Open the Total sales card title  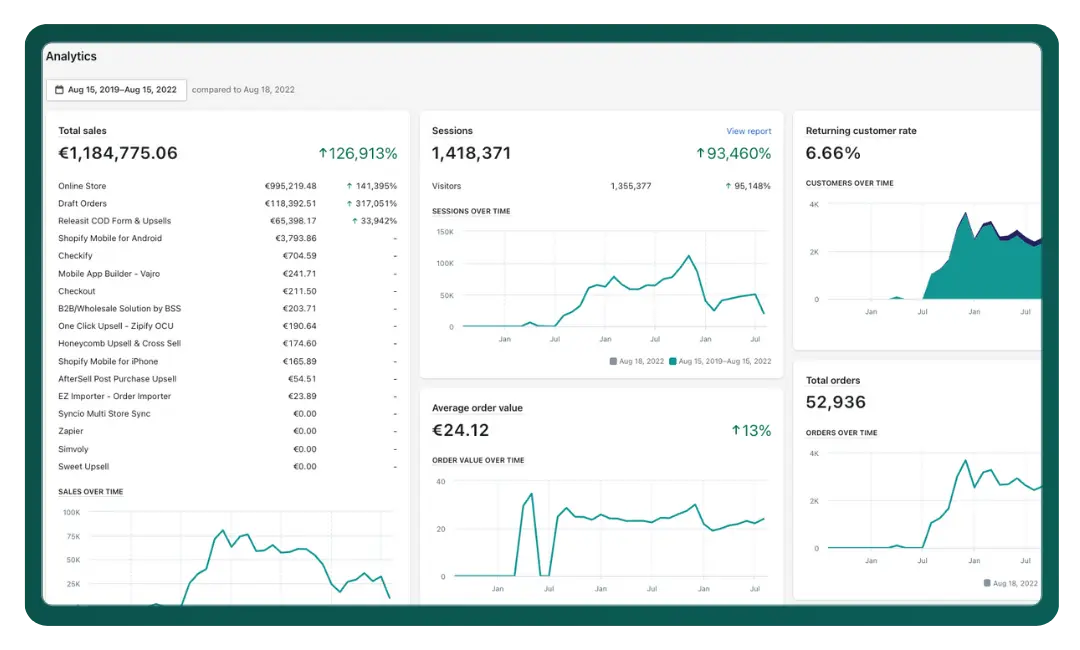click(x=82, y=131)
